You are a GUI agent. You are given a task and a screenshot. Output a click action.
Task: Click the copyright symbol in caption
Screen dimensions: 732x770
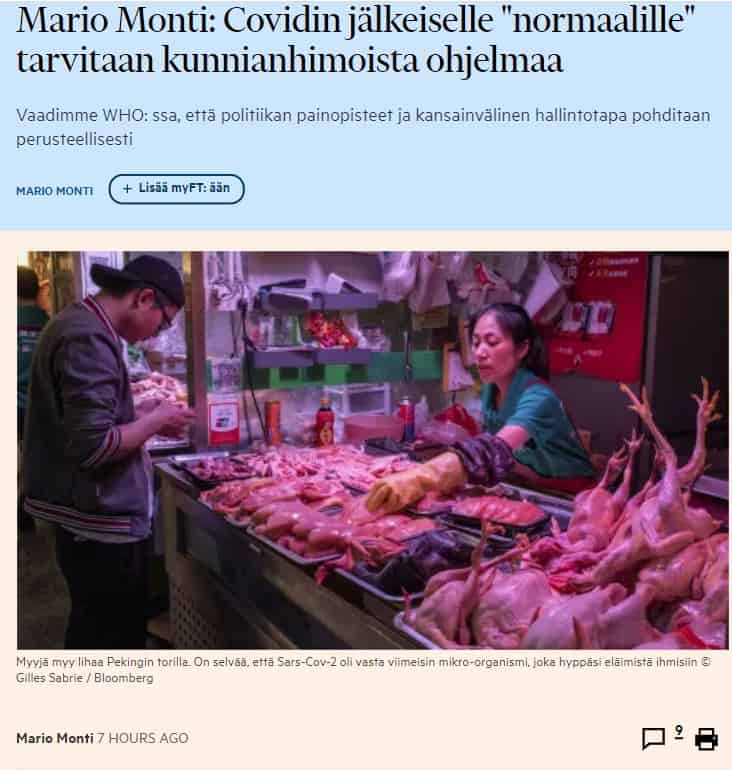(705, 662)
